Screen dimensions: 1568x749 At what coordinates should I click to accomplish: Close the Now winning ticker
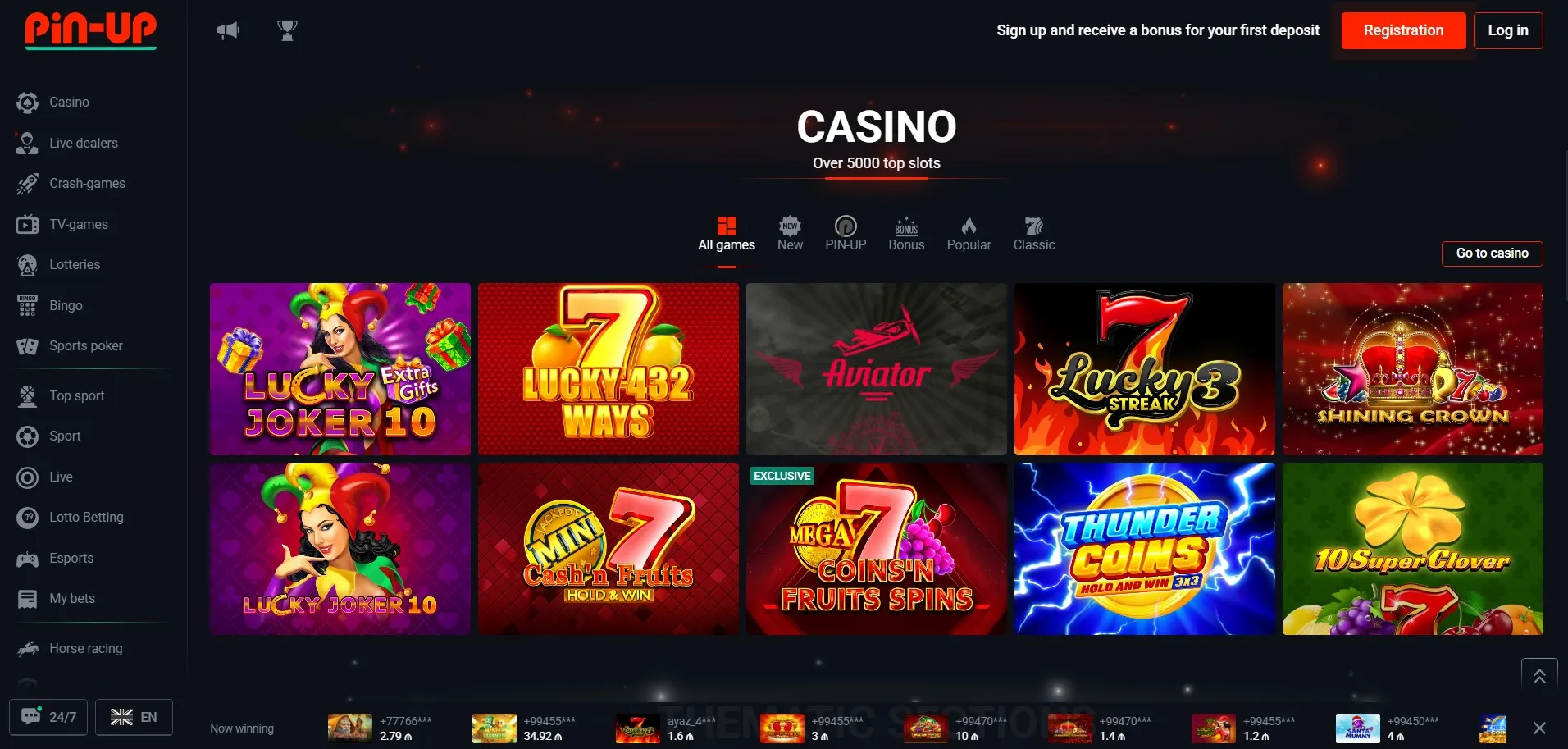[x=1539, y=728]
